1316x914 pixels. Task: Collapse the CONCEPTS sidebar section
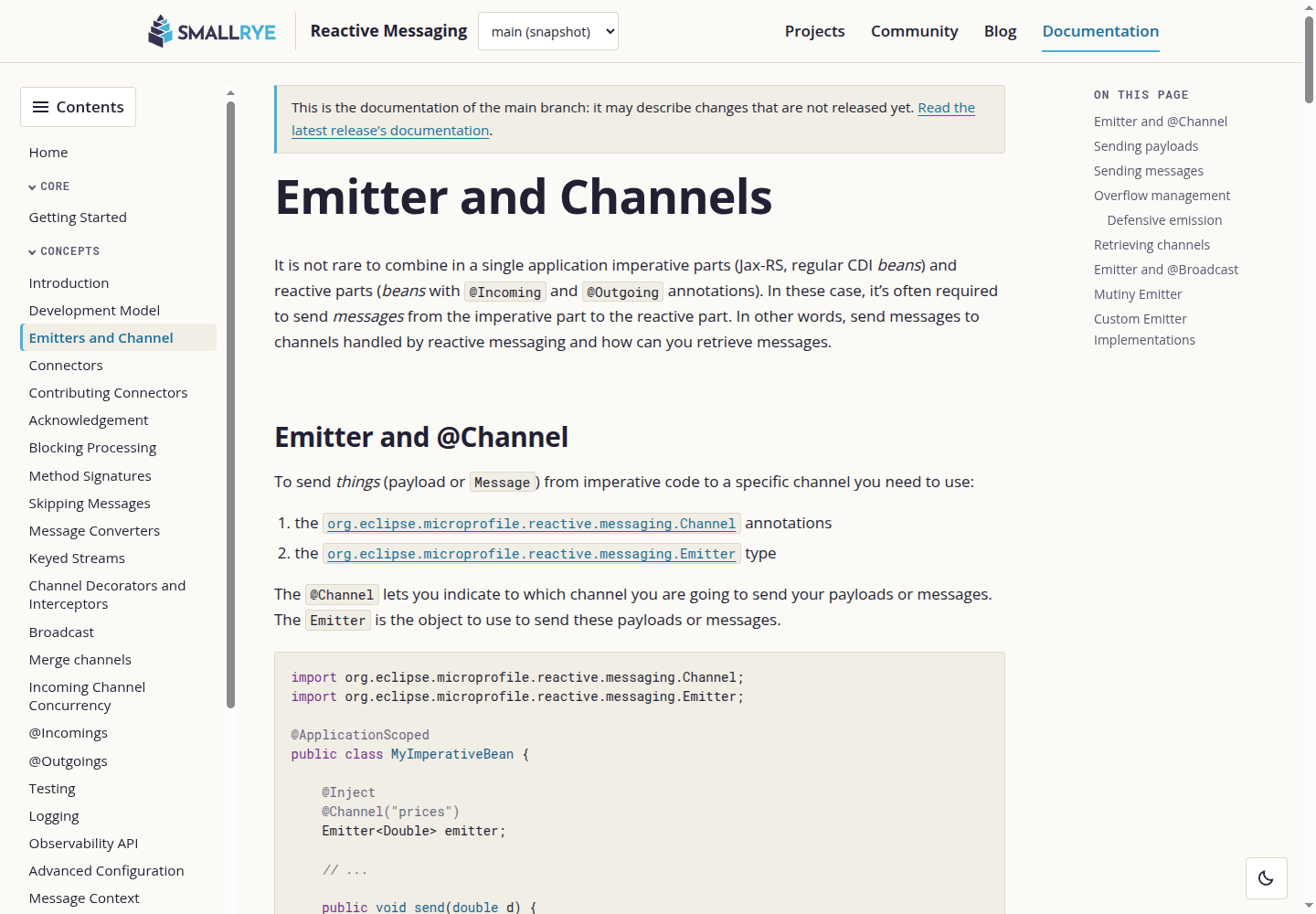(x=64, y=251)
